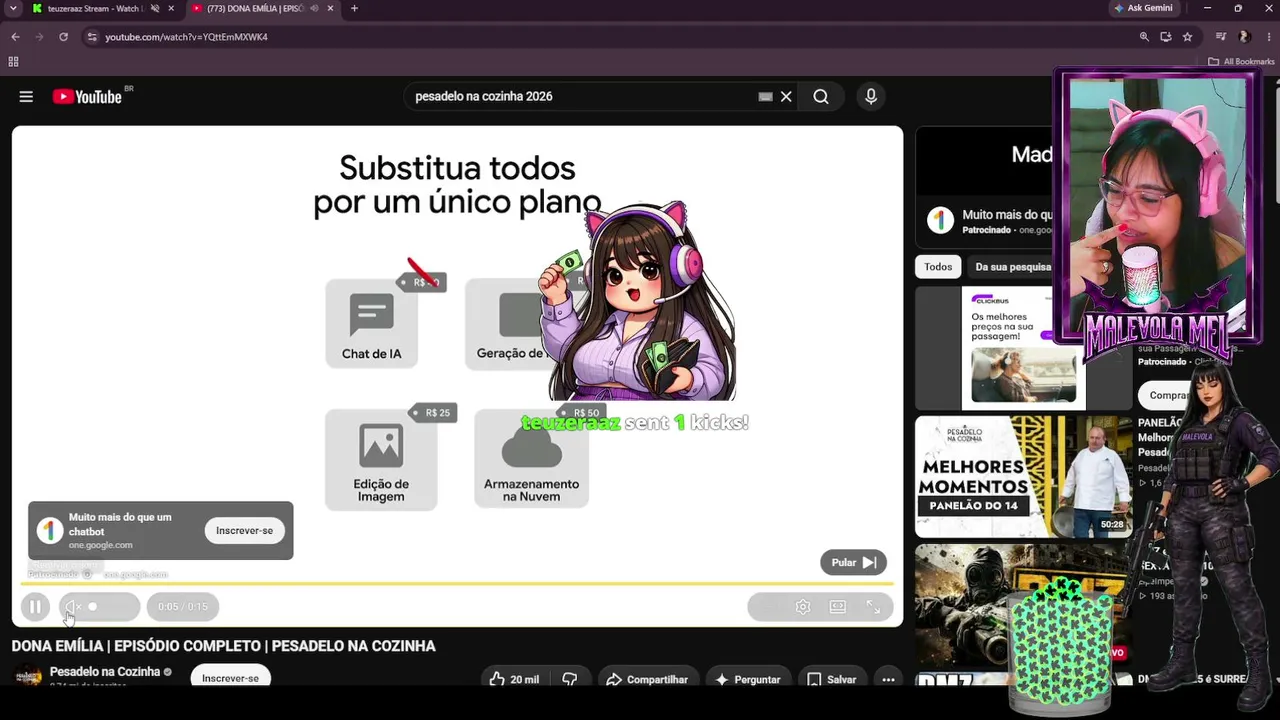The height and width of the screenshot is (720, 1280).
Task: Select the Todos filter chip
Action: 938,267
